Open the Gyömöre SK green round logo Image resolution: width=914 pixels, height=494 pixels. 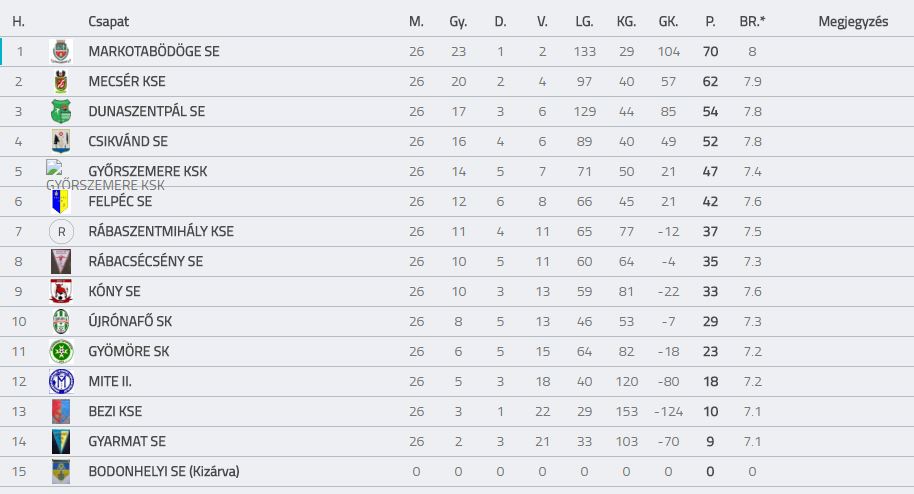(x=61, y=351)
